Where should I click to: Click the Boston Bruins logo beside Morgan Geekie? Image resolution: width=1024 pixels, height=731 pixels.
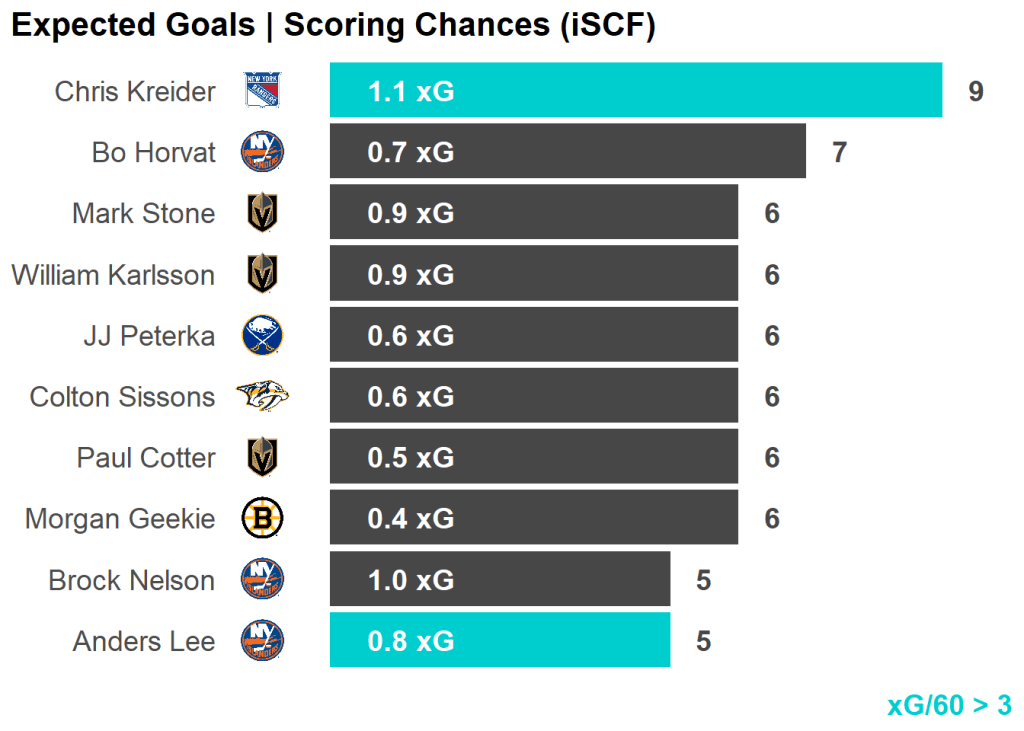pyautogui.click(x=262, y=519)
